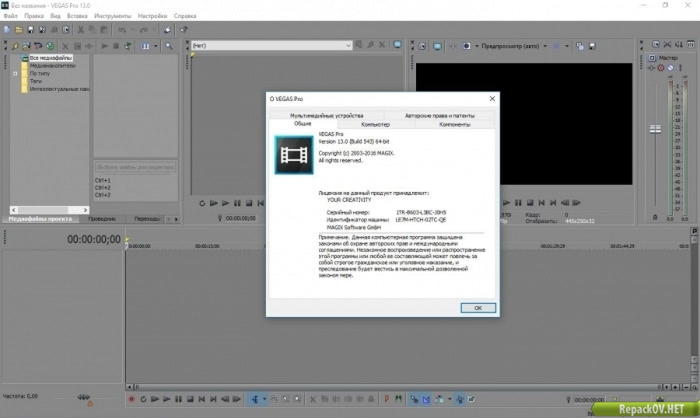700x418 pixels.
Task: Expand the По типу tree node
Action: pyautogui.click(x=15, y=73)
